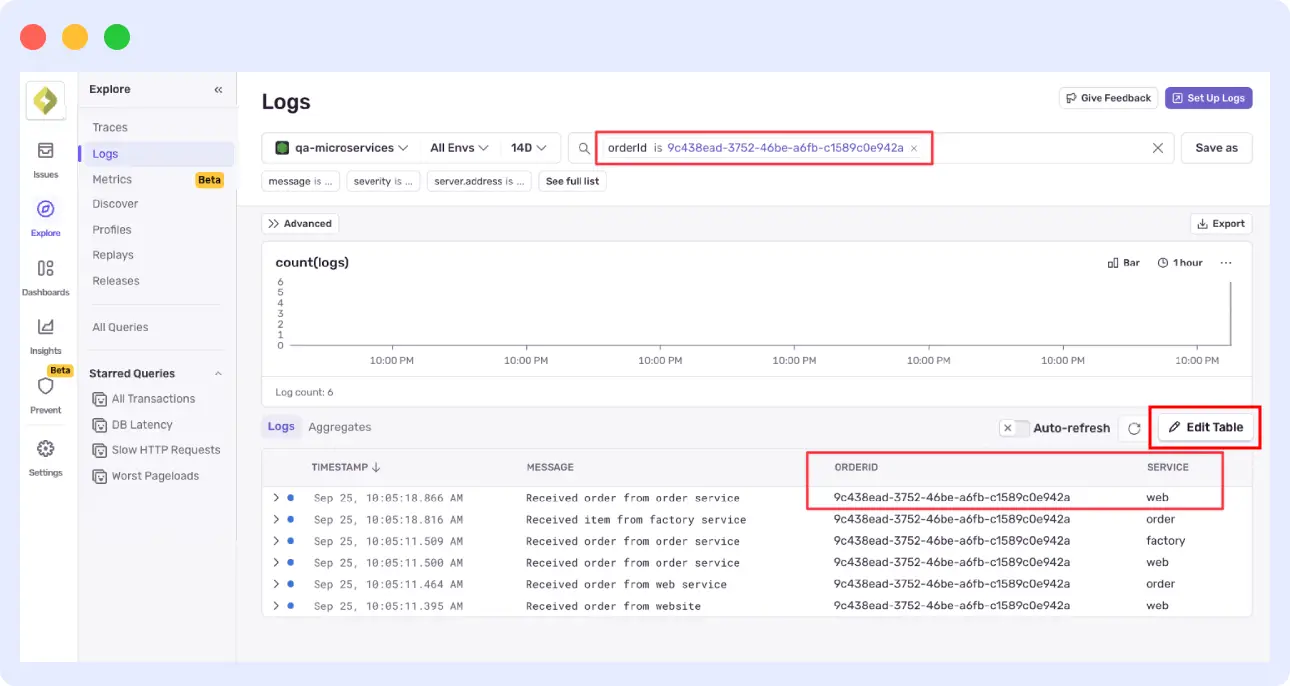Open Discover in Explore menu
The width and height of the screenshot is (1290, 686).
click(115, 204)
